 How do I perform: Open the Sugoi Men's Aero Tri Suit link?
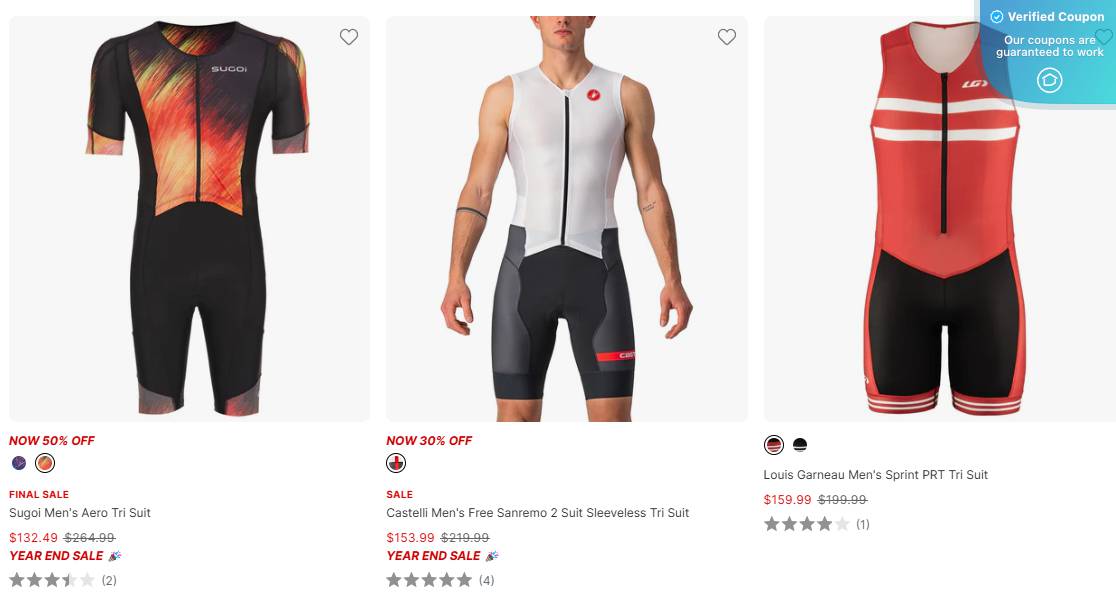click(x=80, y=513)
